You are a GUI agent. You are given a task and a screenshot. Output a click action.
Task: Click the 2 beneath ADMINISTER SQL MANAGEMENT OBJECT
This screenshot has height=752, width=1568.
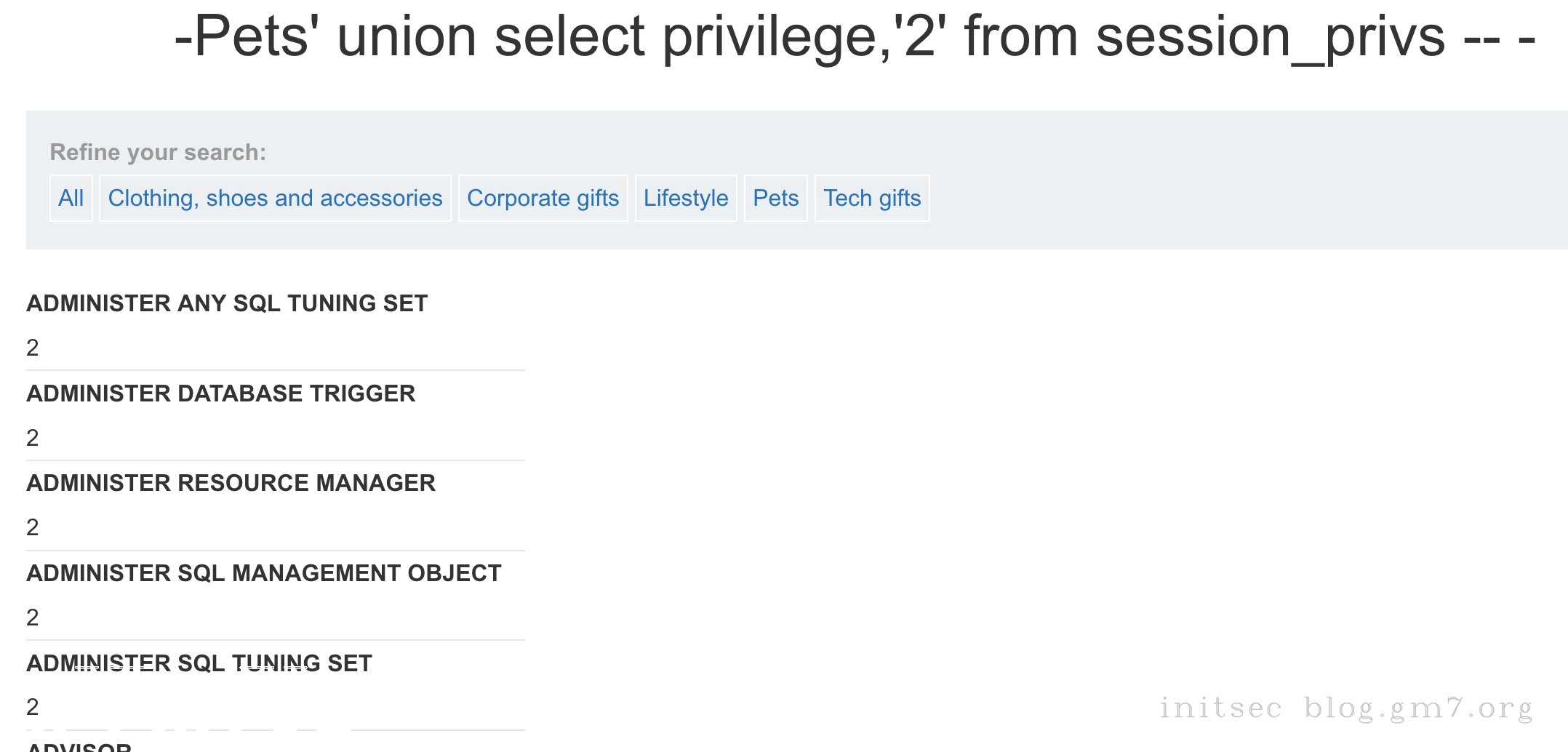(33, 617)
